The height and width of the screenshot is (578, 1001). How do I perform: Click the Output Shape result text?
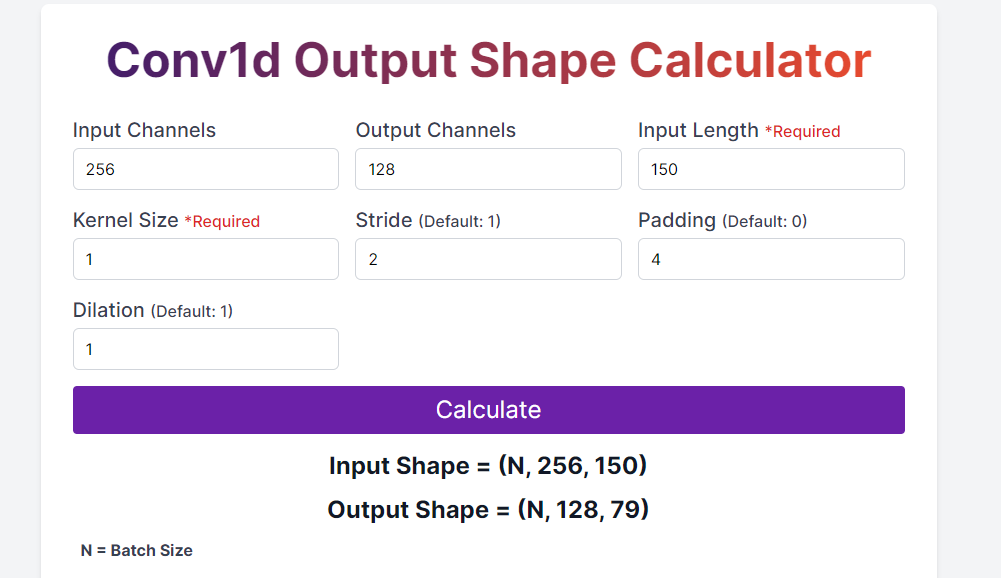tap(488, 509)
